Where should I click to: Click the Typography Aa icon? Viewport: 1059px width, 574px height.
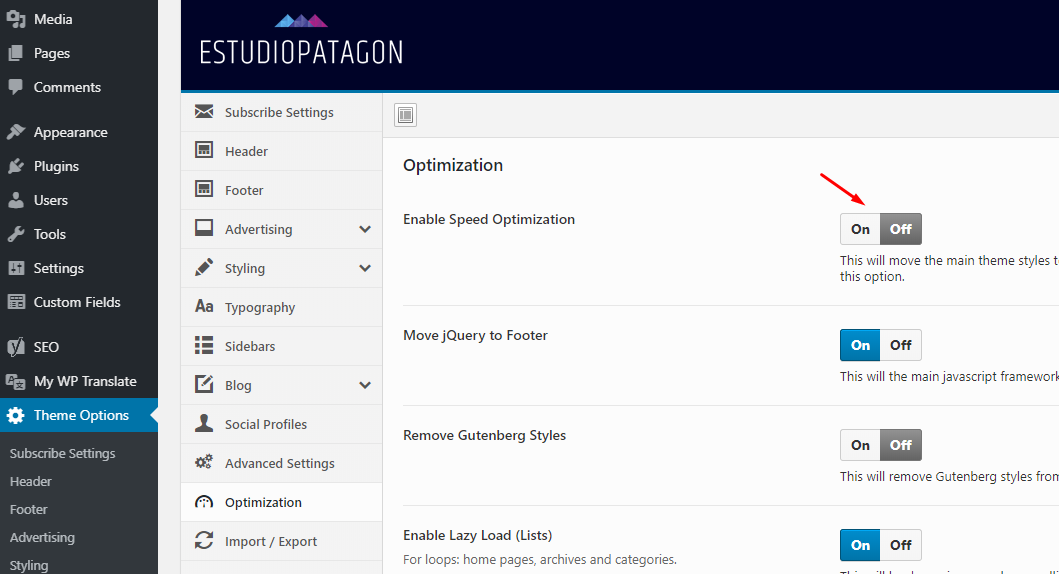click(x=204, y=306)
